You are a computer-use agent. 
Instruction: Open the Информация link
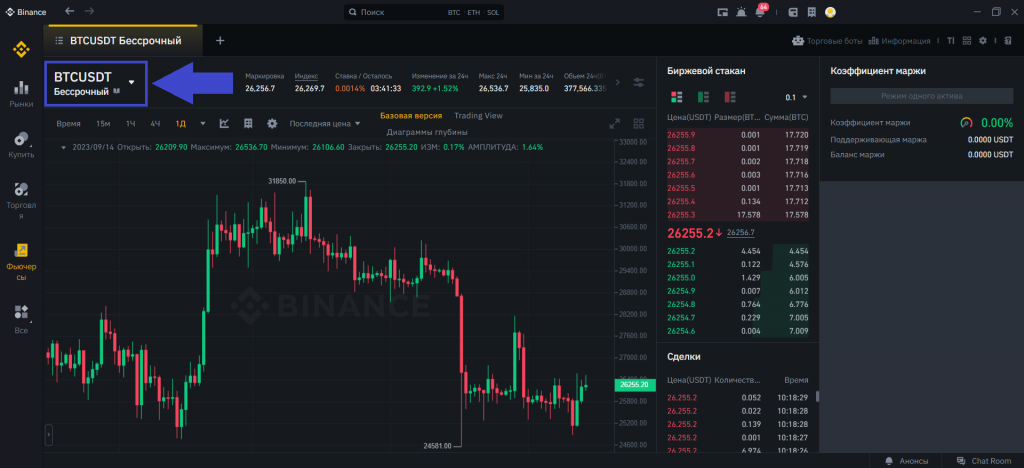click(899, 40)
